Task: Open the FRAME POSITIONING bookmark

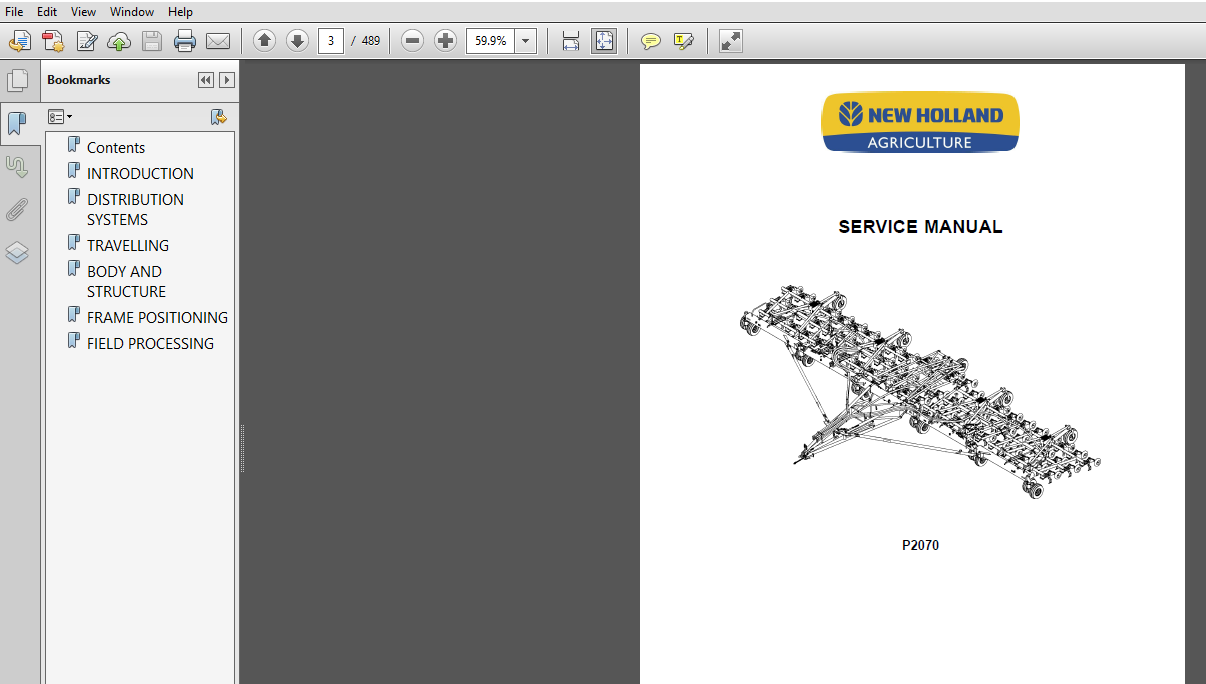Action: point(157,317)
